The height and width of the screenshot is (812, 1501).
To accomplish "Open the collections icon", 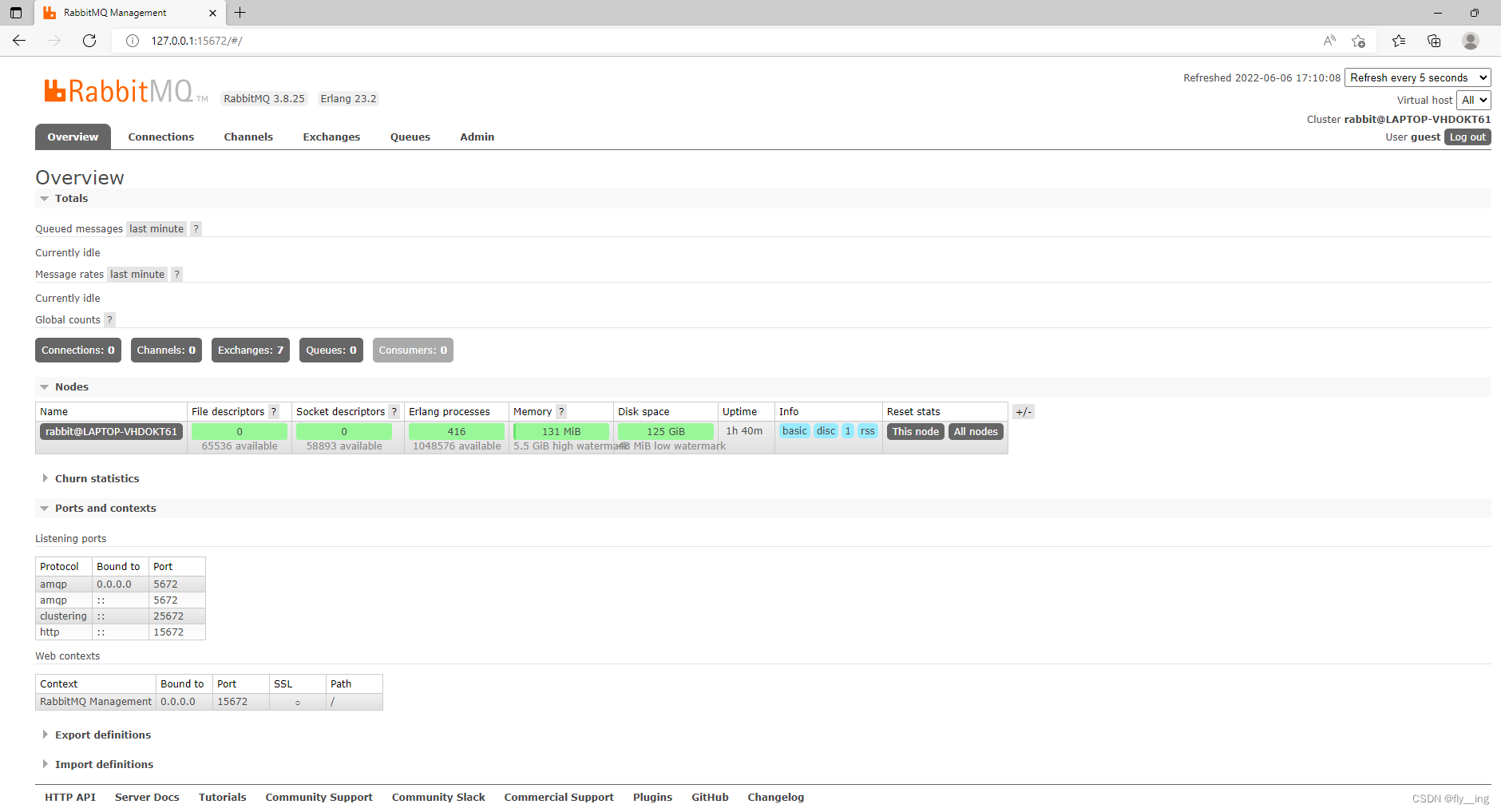I will pyautogui.click(x=1434, y=41).
